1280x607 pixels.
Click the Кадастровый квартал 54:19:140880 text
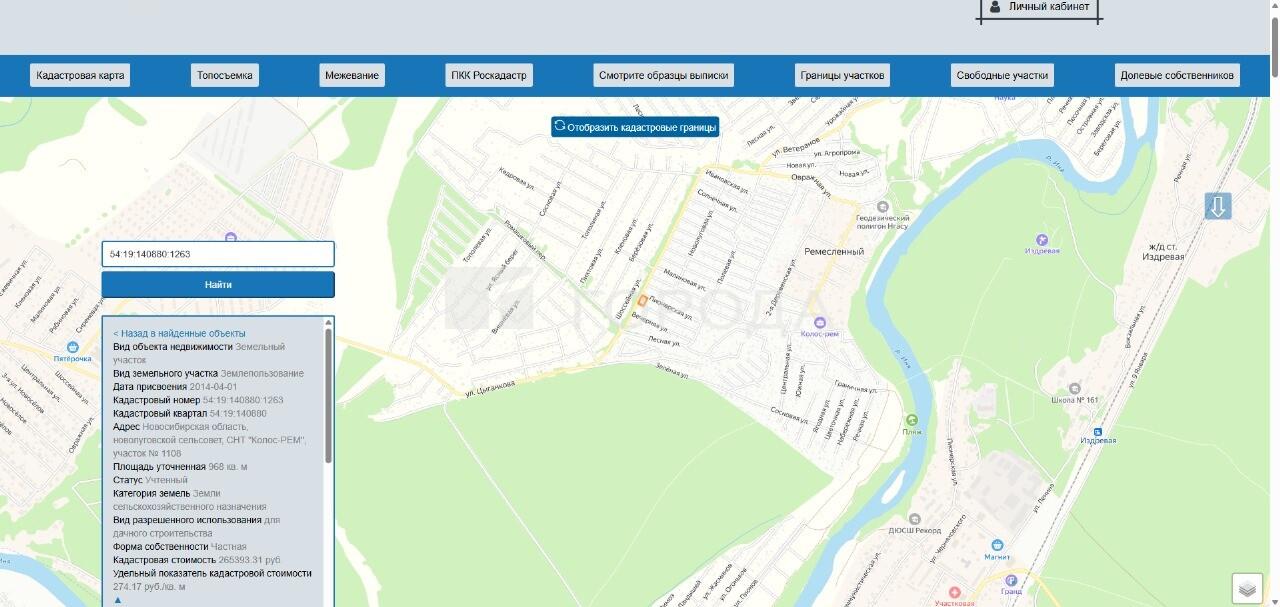(190, 413)
